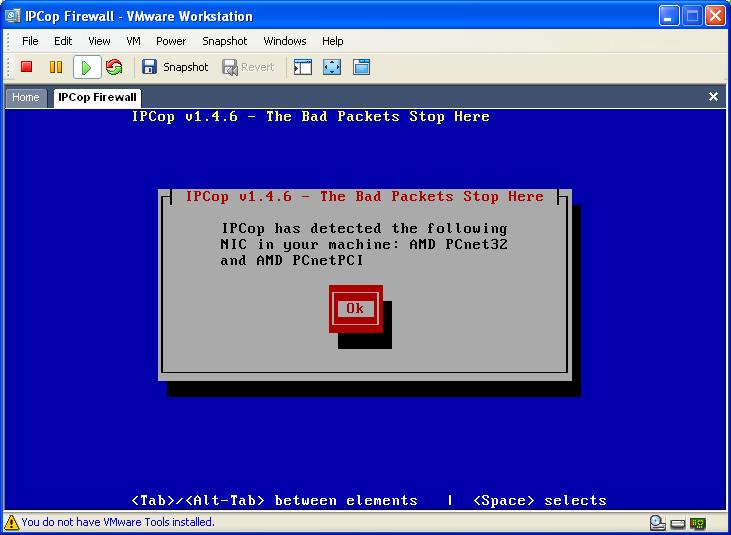Open the File menu

(30, 41)
